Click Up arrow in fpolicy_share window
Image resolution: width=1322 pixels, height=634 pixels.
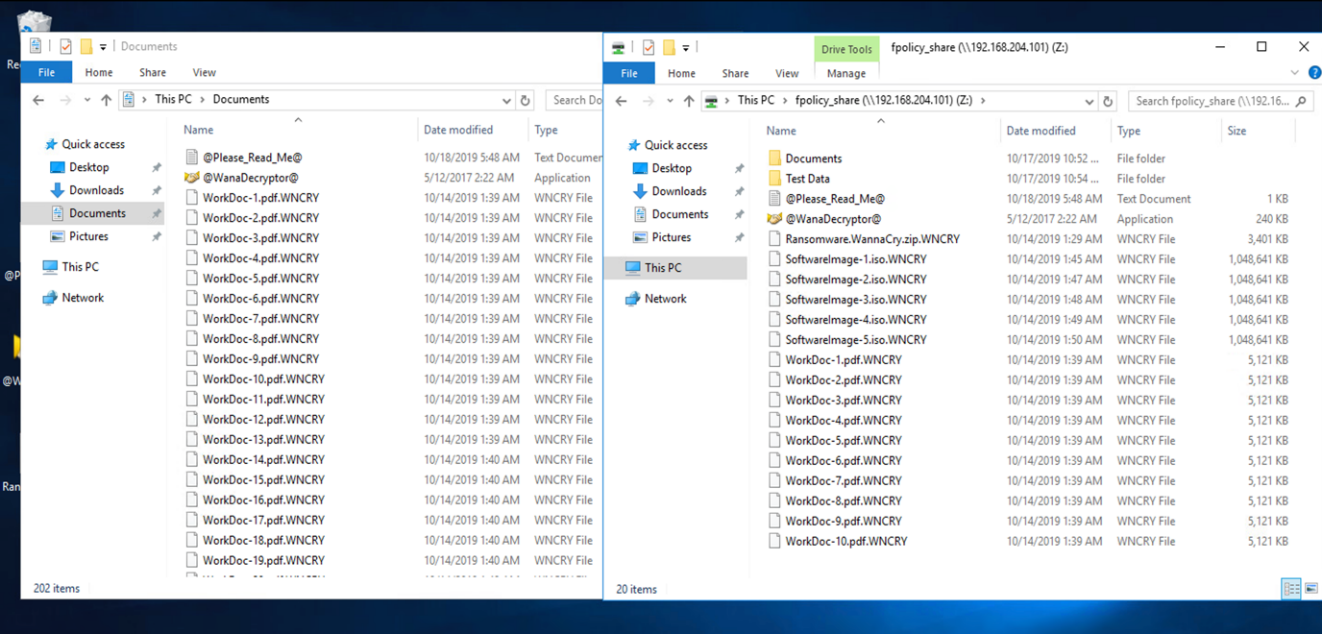click(689, 101)
